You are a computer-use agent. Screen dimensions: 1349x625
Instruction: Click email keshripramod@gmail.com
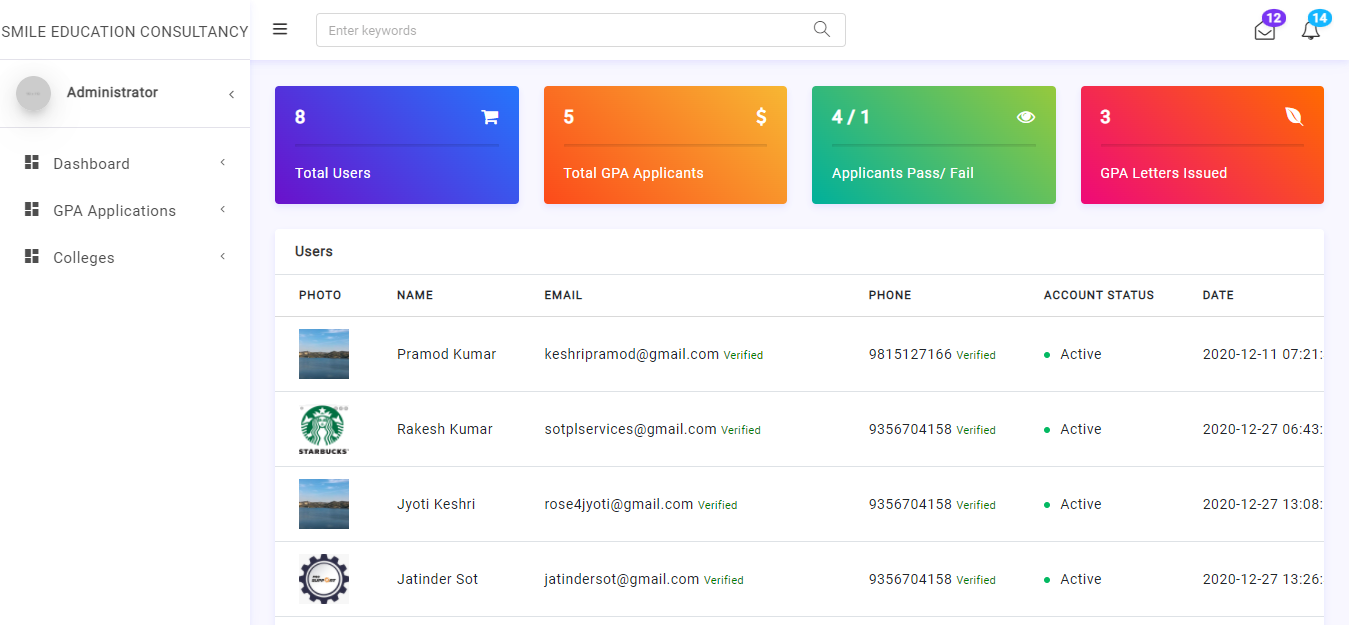tap(632, 354)
